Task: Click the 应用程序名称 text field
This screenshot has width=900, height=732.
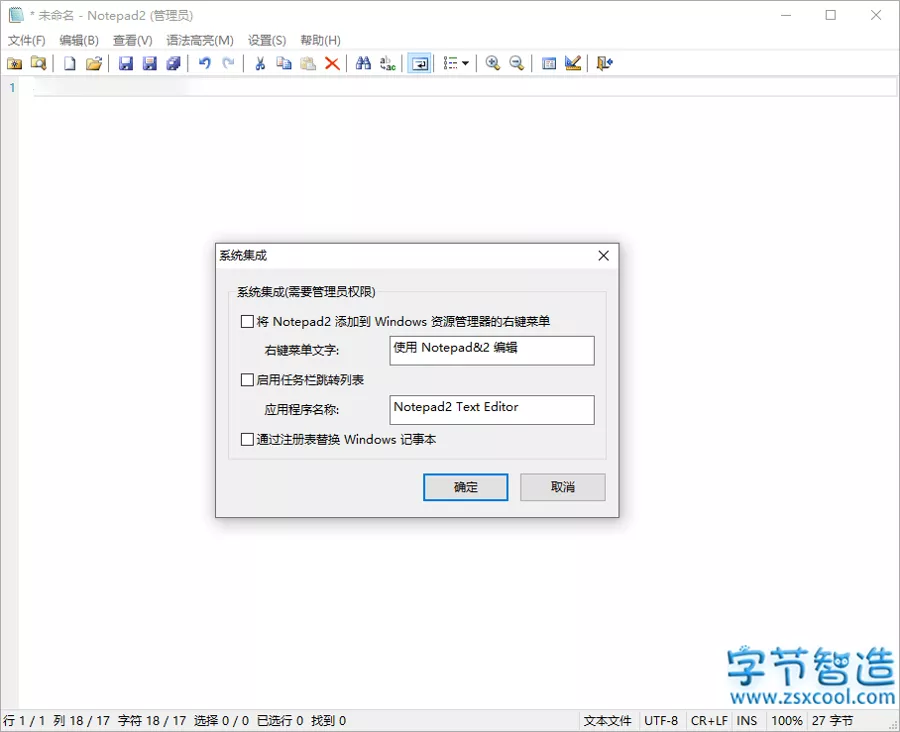Action: pyautogui.click(x=492, y=409)
